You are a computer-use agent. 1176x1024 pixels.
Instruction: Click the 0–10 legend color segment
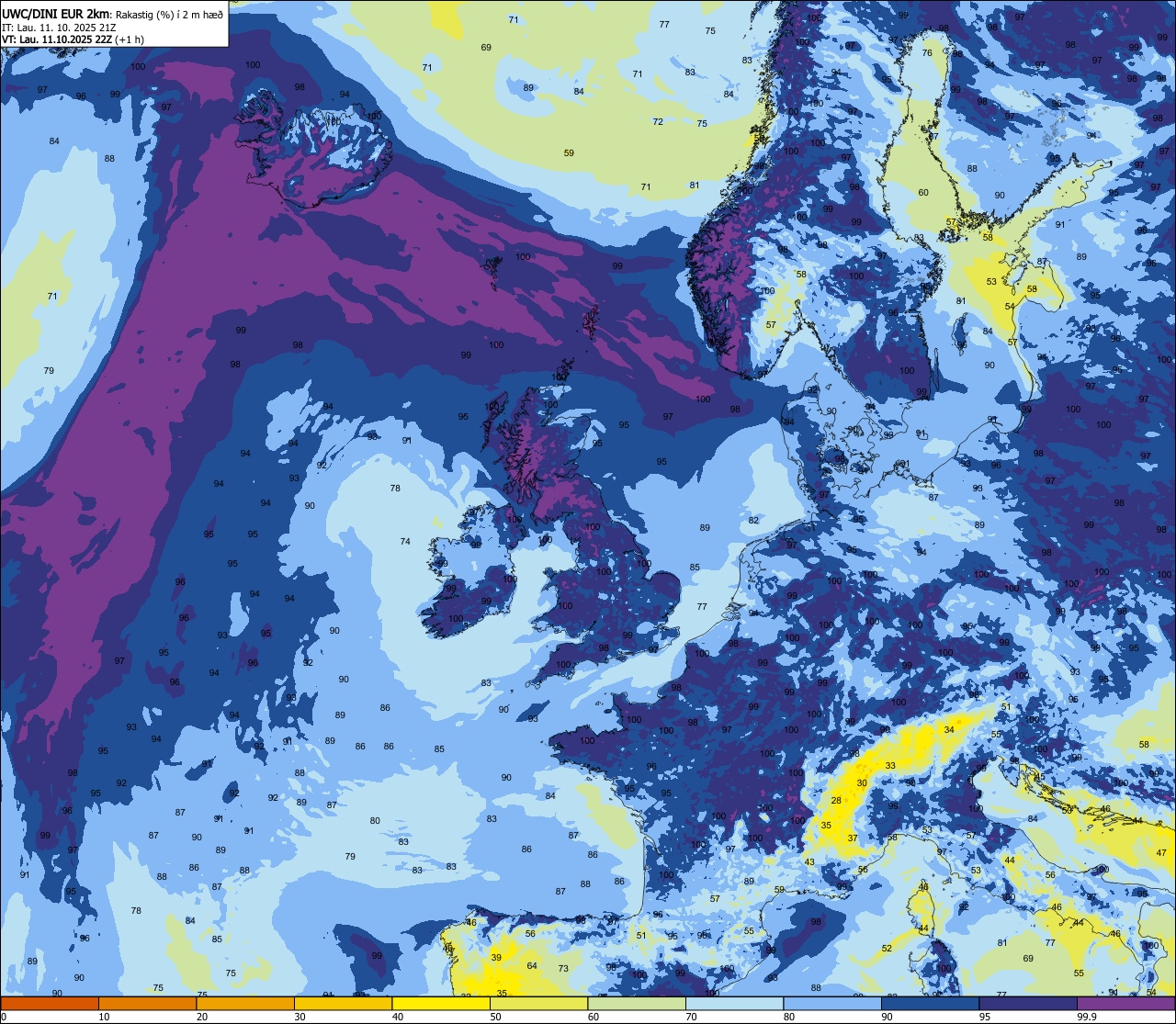[x=50, y=1003]
